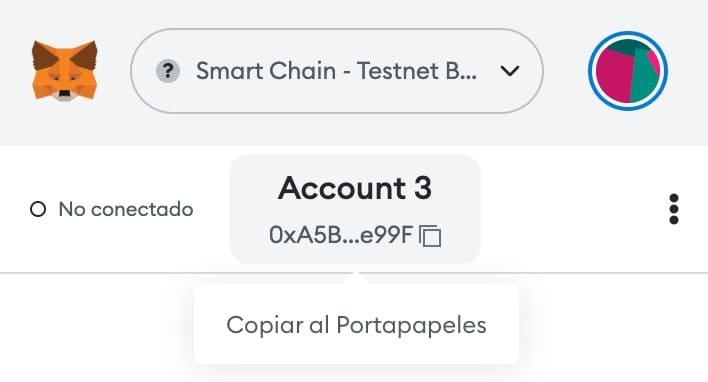Click the middle dot of options menu

[674, 209]
